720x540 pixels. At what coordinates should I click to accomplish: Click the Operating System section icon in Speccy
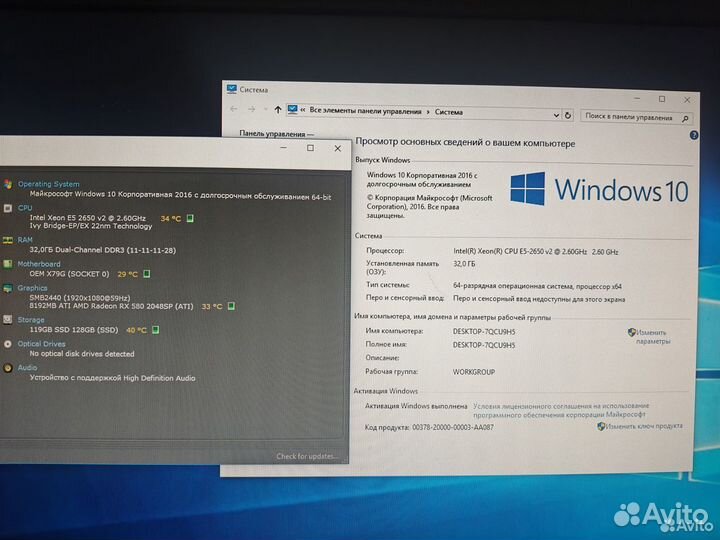(8, 184)
